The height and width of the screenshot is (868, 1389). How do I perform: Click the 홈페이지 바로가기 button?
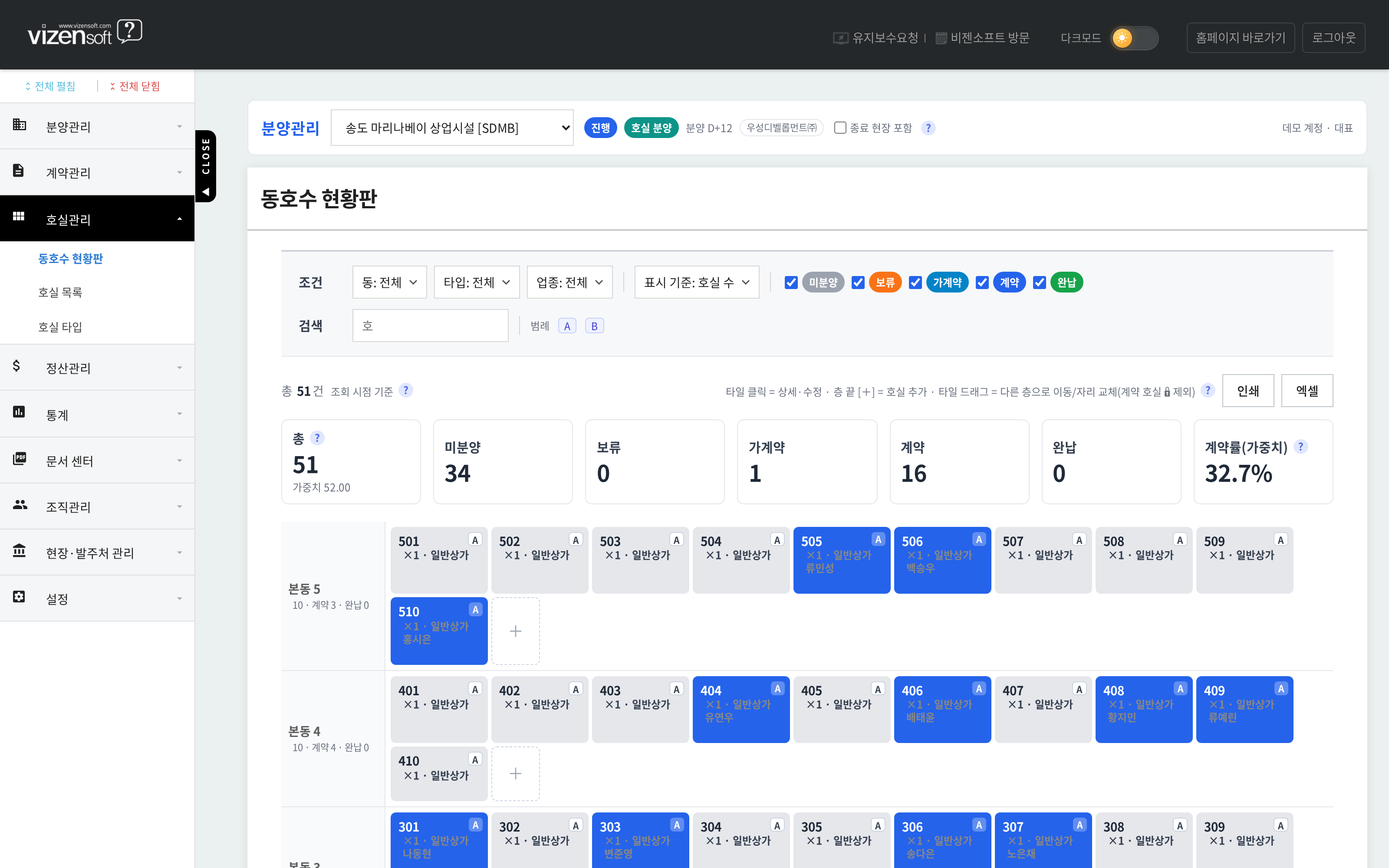[1241, 38]
